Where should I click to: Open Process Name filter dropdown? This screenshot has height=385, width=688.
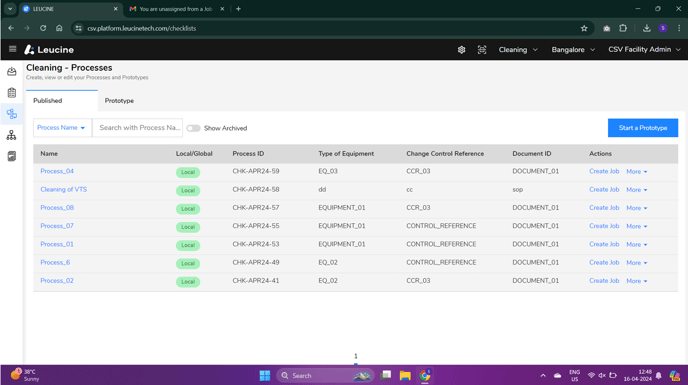click(x=62, y=128)
